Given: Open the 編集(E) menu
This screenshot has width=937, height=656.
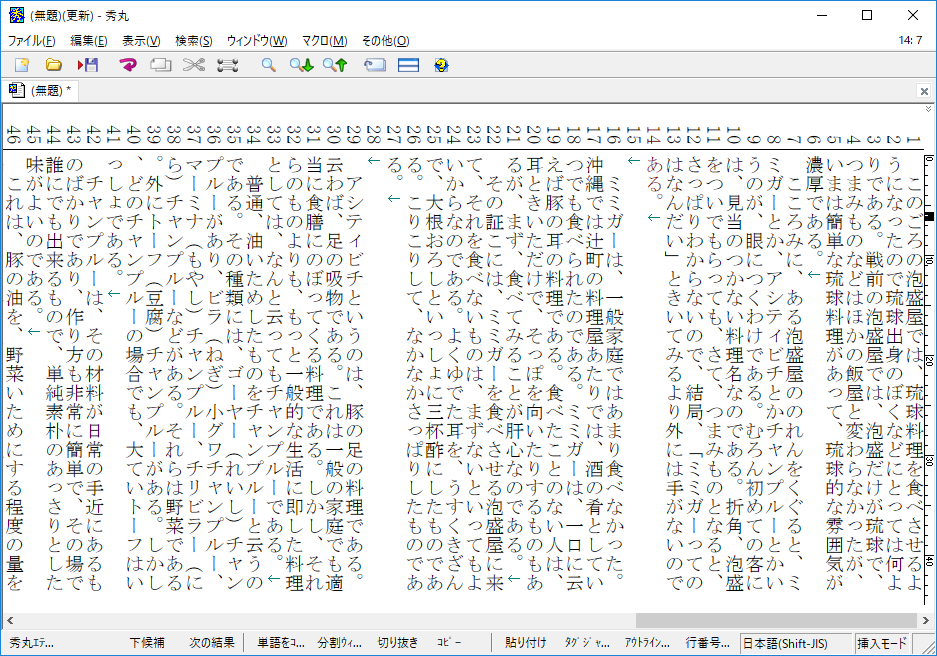Looking at the screenshot, I should pos(88,41).
